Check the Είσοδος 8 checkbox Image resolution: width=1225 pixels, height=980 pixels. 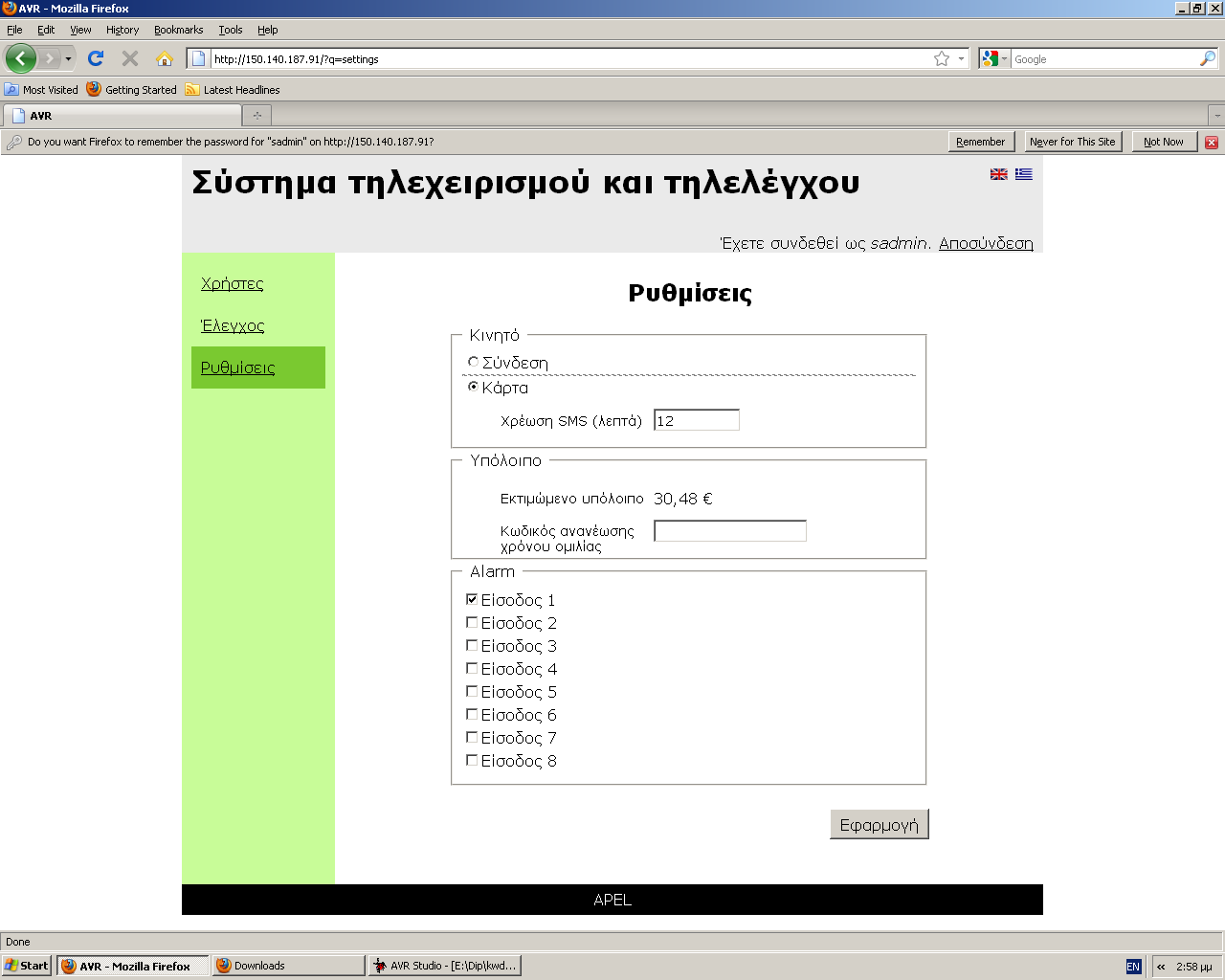(x=472, y=760)
